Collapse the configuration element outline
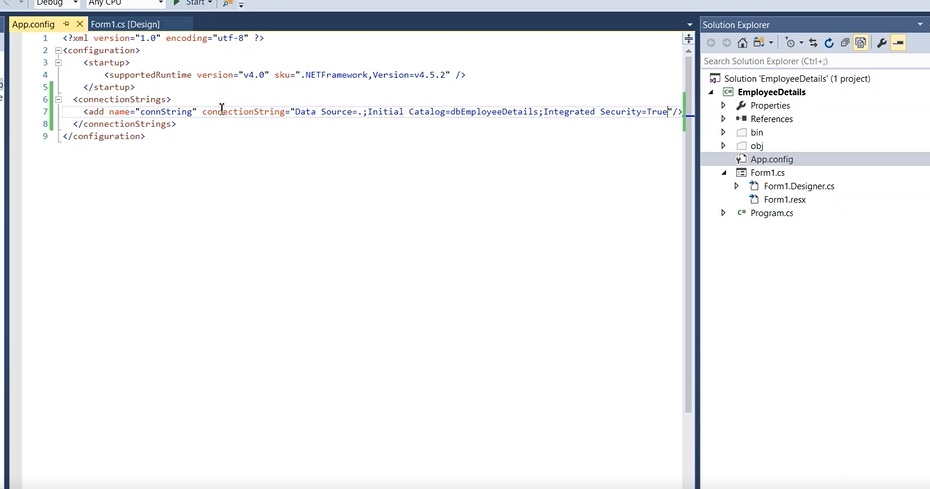This screenshot has width=930, height=489. (x=58, y=50)
